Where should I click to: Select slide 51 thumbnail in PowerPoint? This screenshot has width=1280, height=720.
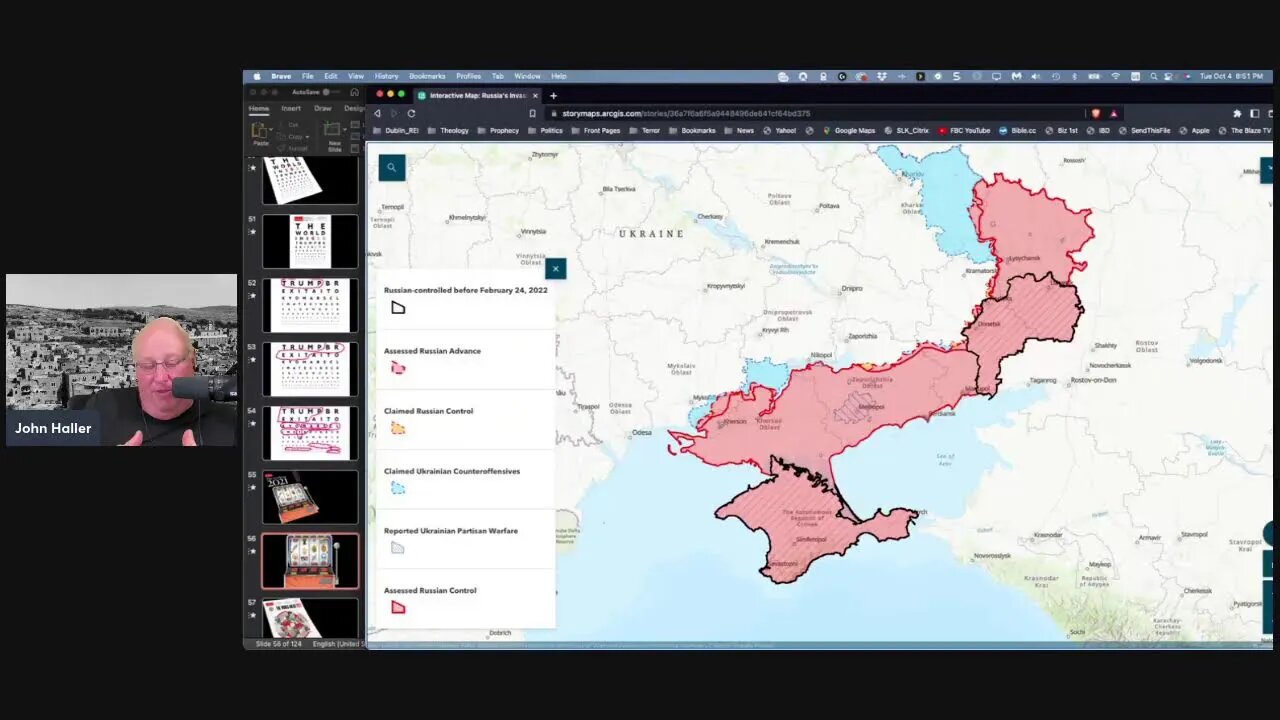(x=310, y=241)
